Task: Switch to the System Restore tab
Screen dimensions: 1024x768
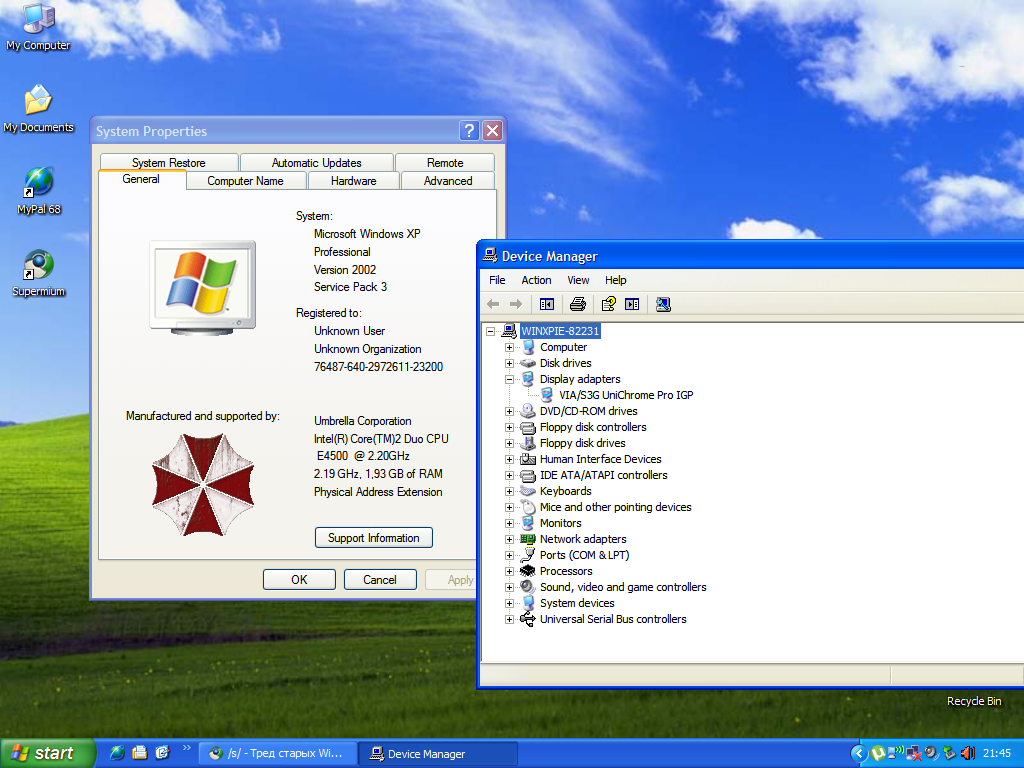Action: click(x=168, y=163)
